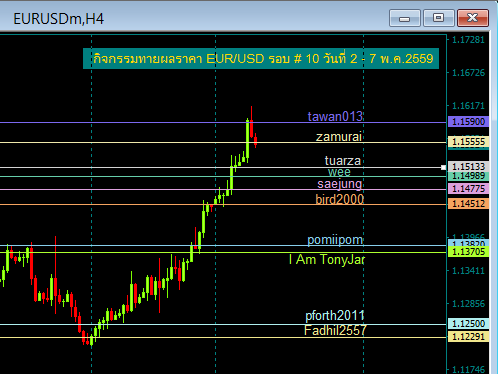The image size is (498, 374).
Task: Click the teal chart title banner
Action: click(261, 59)
